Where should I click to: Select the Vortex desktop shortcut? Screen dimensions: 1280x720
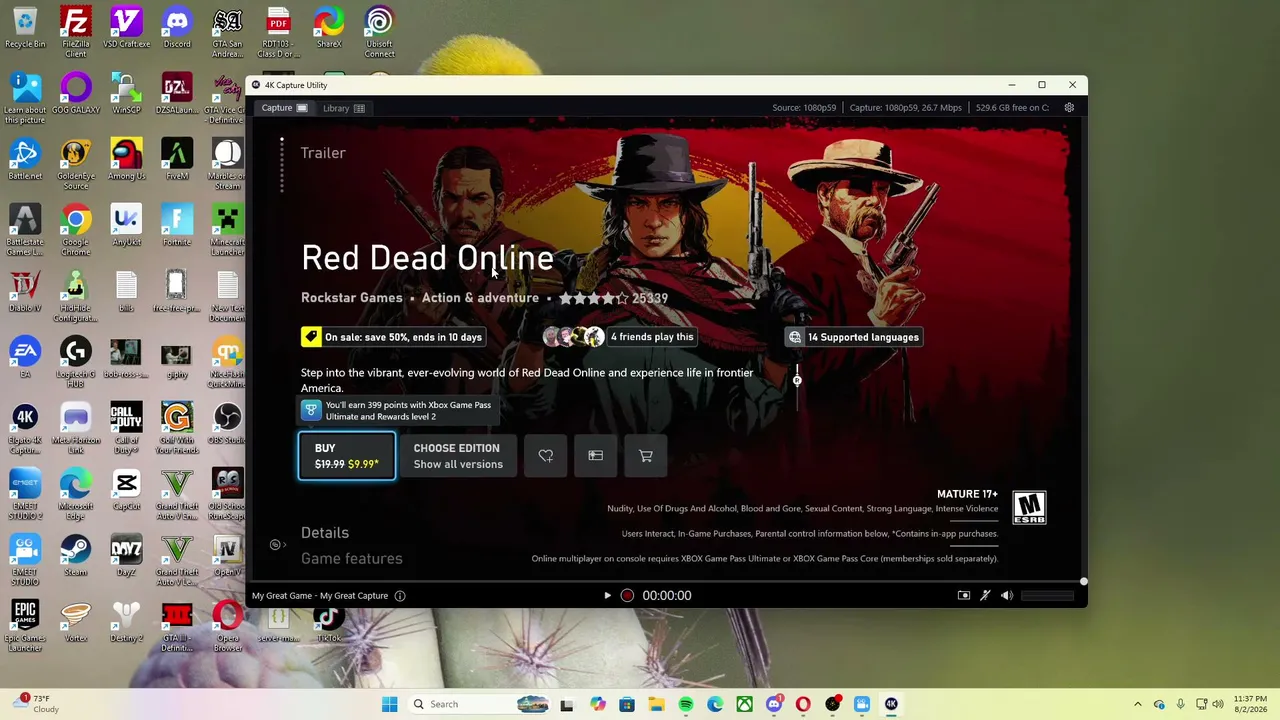76,622
